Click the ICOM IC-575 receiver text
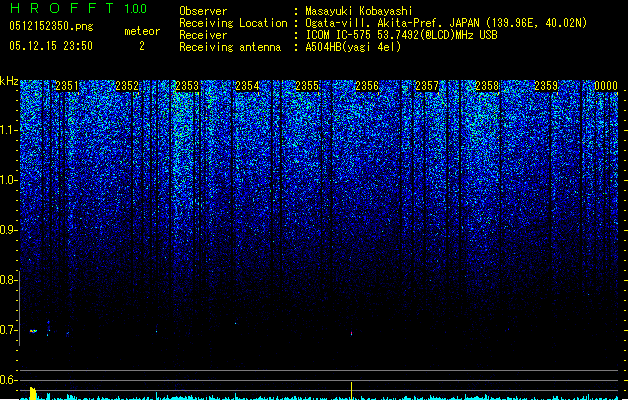Screen dimensions: 629x400 (x=402, y=35)
